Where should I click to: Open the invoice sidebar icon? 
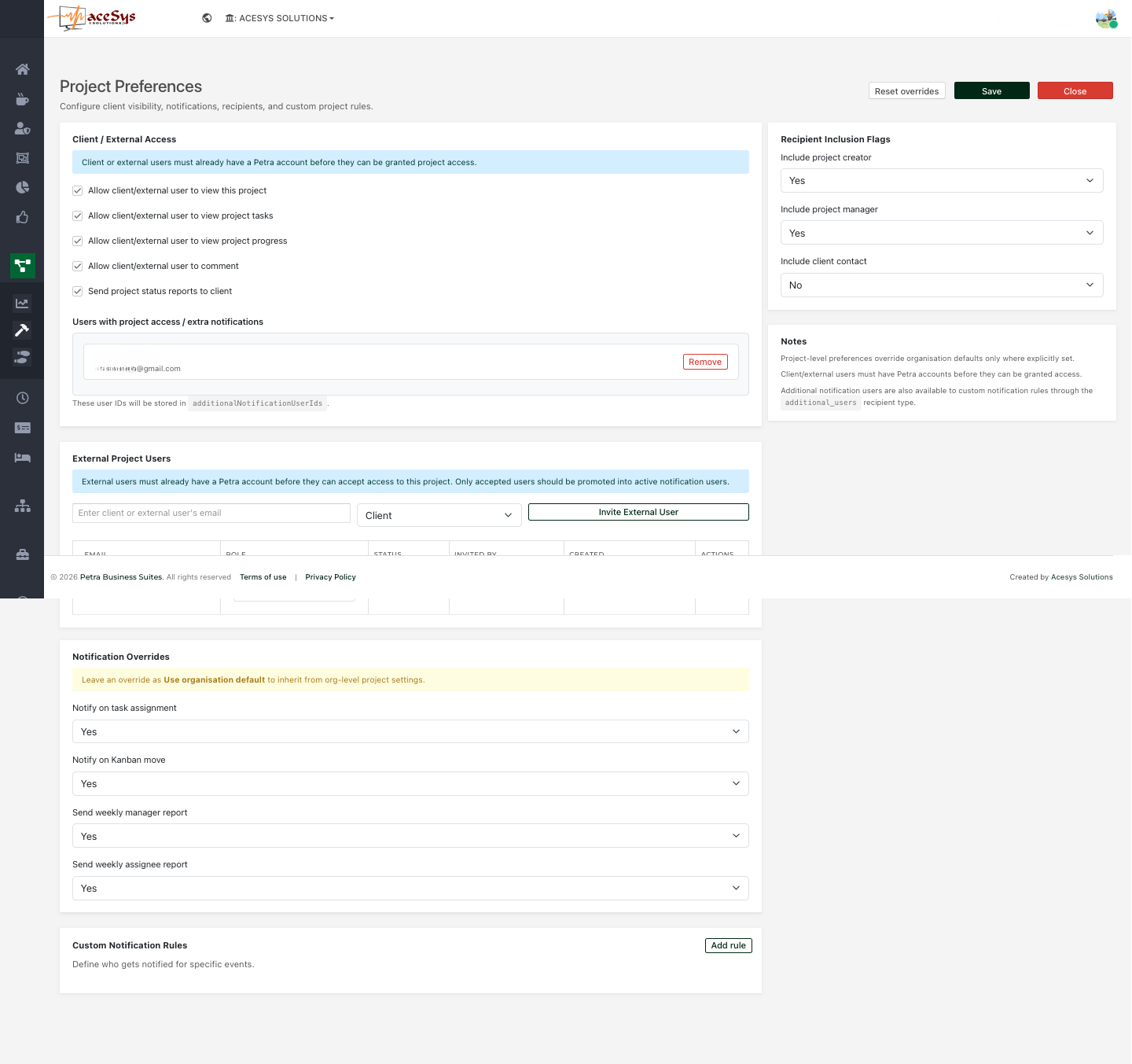(22, 428)
